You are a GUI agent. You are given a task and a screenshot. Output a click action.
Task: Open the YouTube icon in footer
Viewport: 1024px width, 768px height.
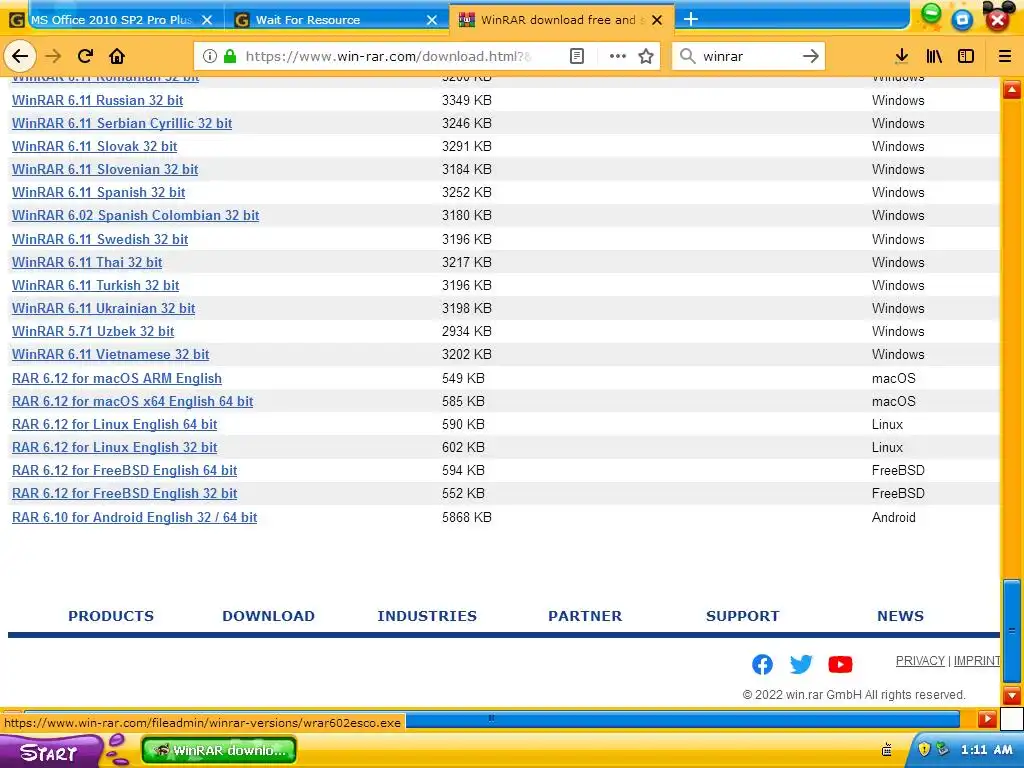tap(840, 664)
